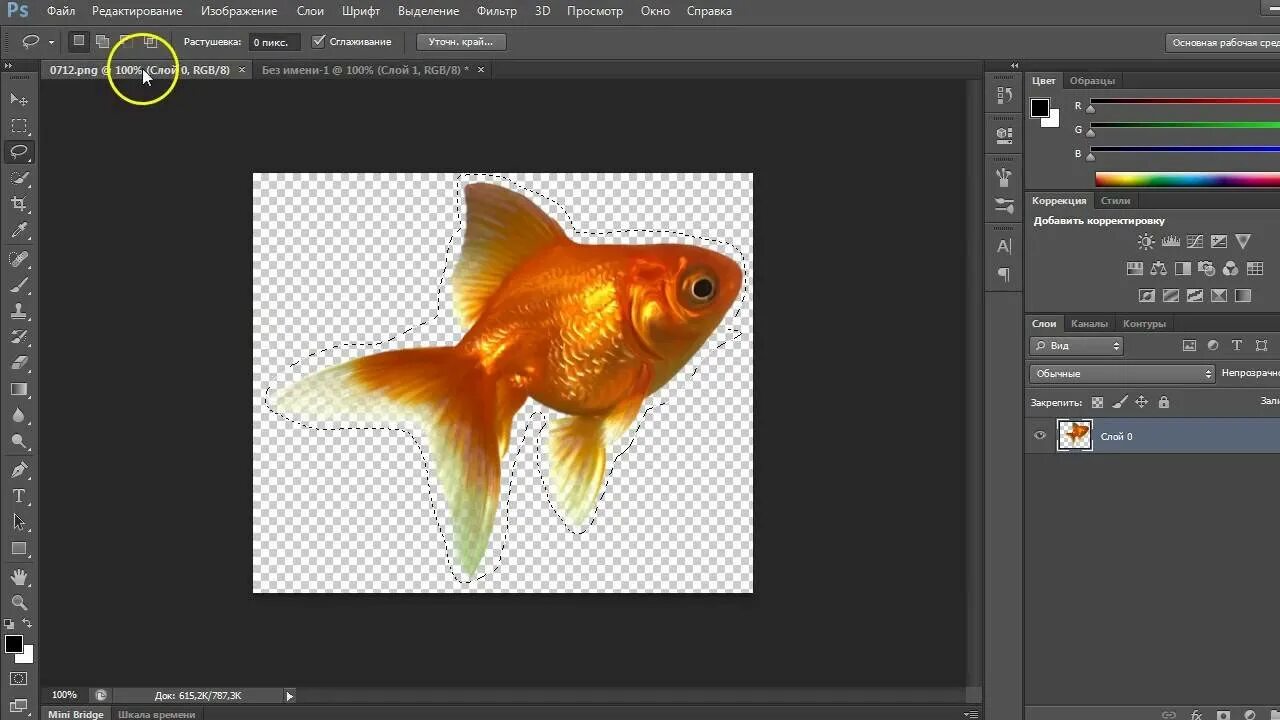
Task: Select the Brush tool
Action: pyautogui.click(x=19, y=285)
